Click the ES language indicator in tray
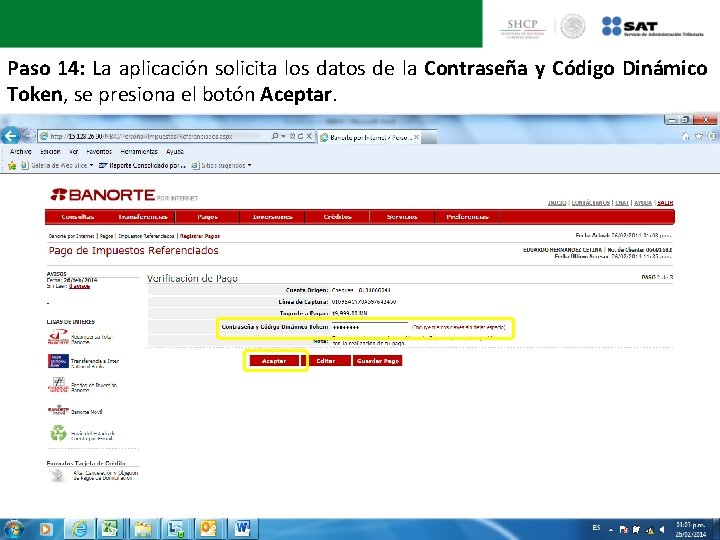 (596, 528)
